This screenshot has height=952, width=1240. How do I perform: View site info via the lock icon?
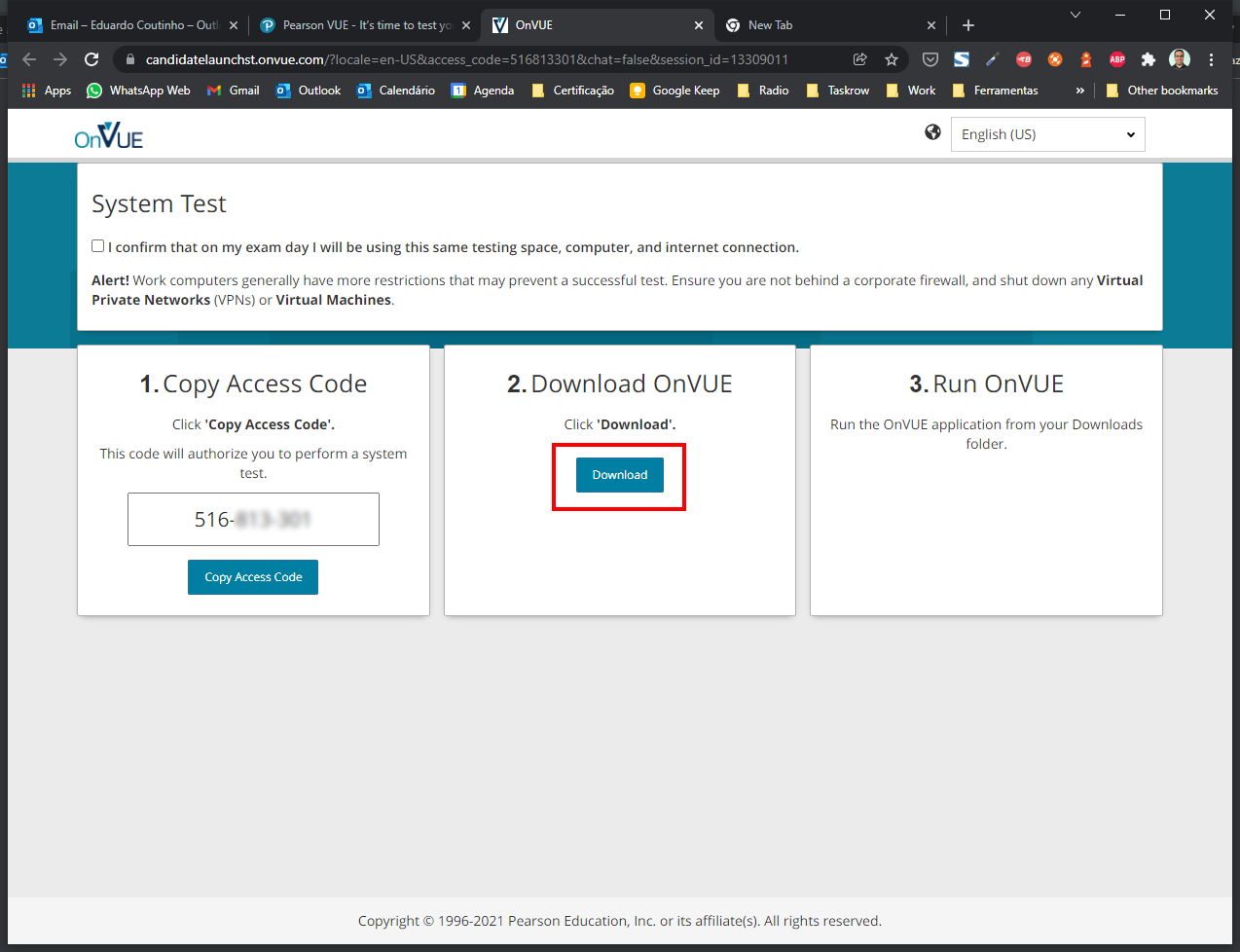click(130, 59)
